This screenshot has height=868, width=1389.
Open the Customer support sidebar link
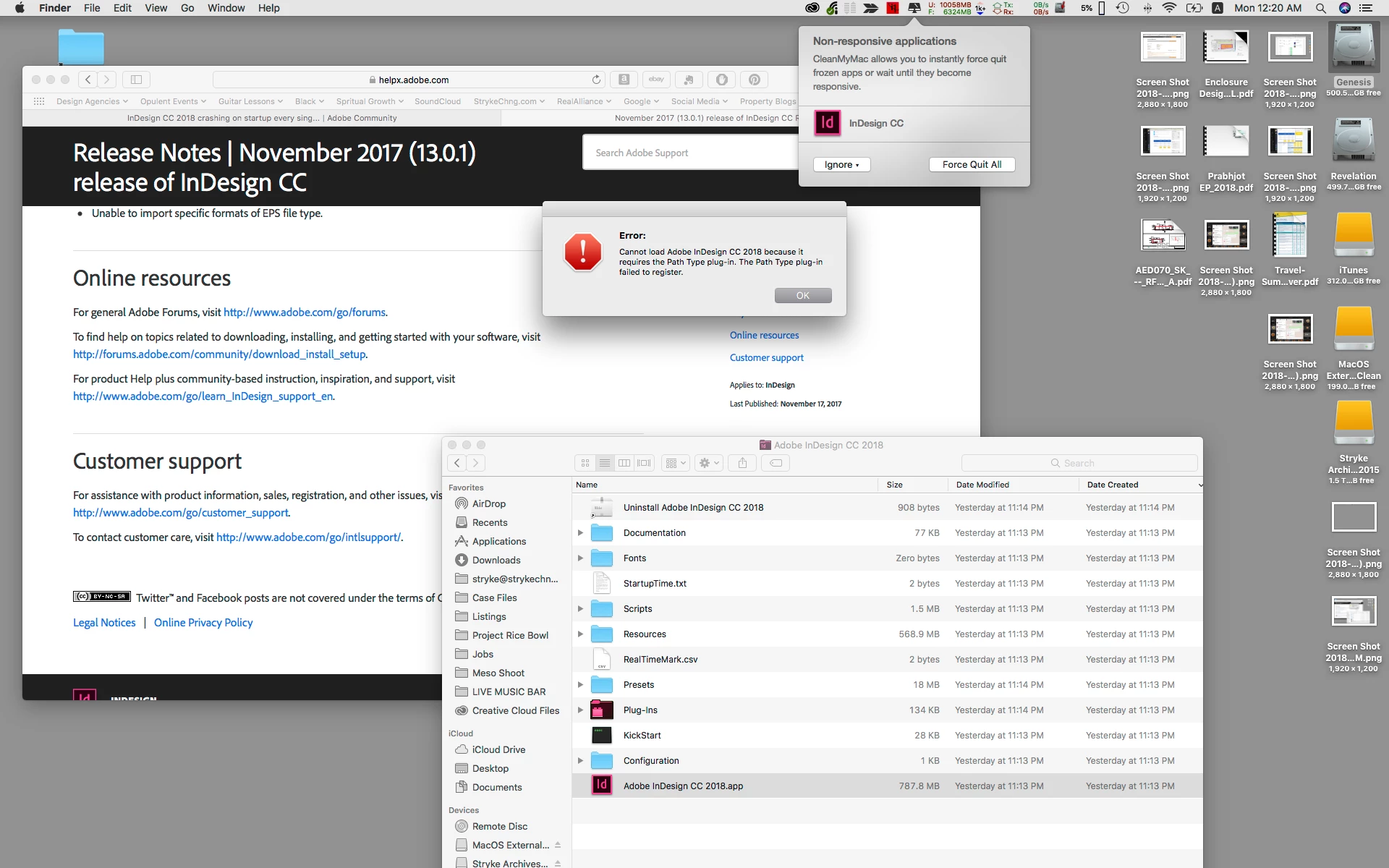(766, 358)
